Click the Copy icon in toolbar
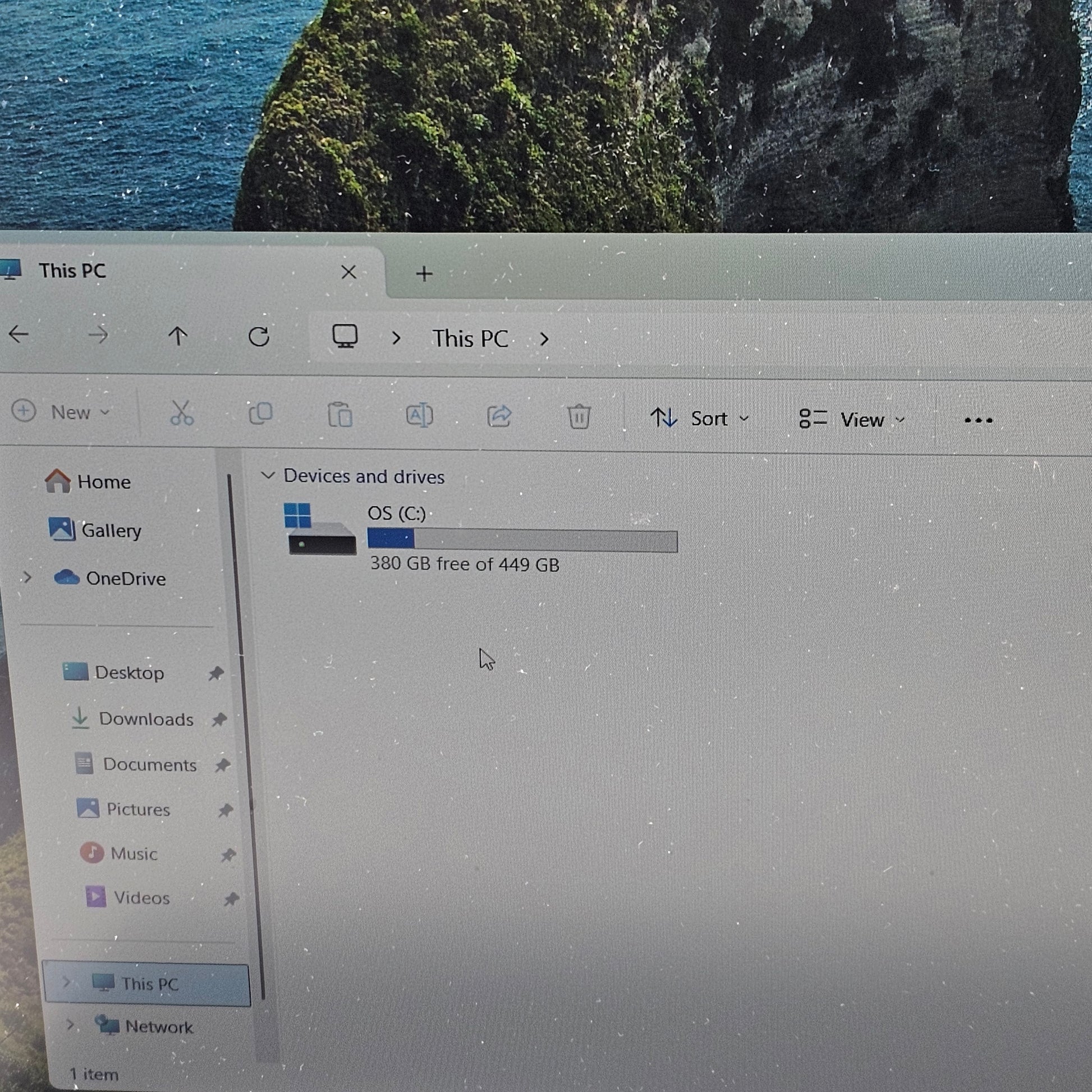 click(x=260, y=414)
